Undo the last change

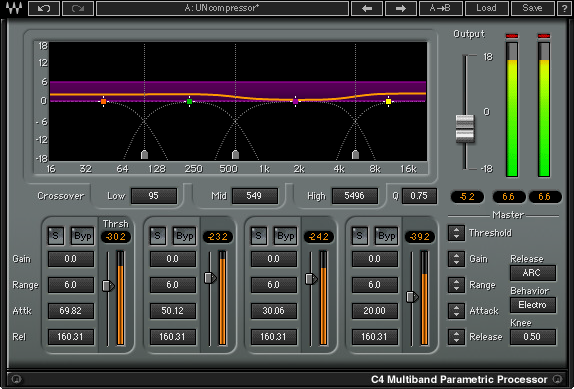44,8
